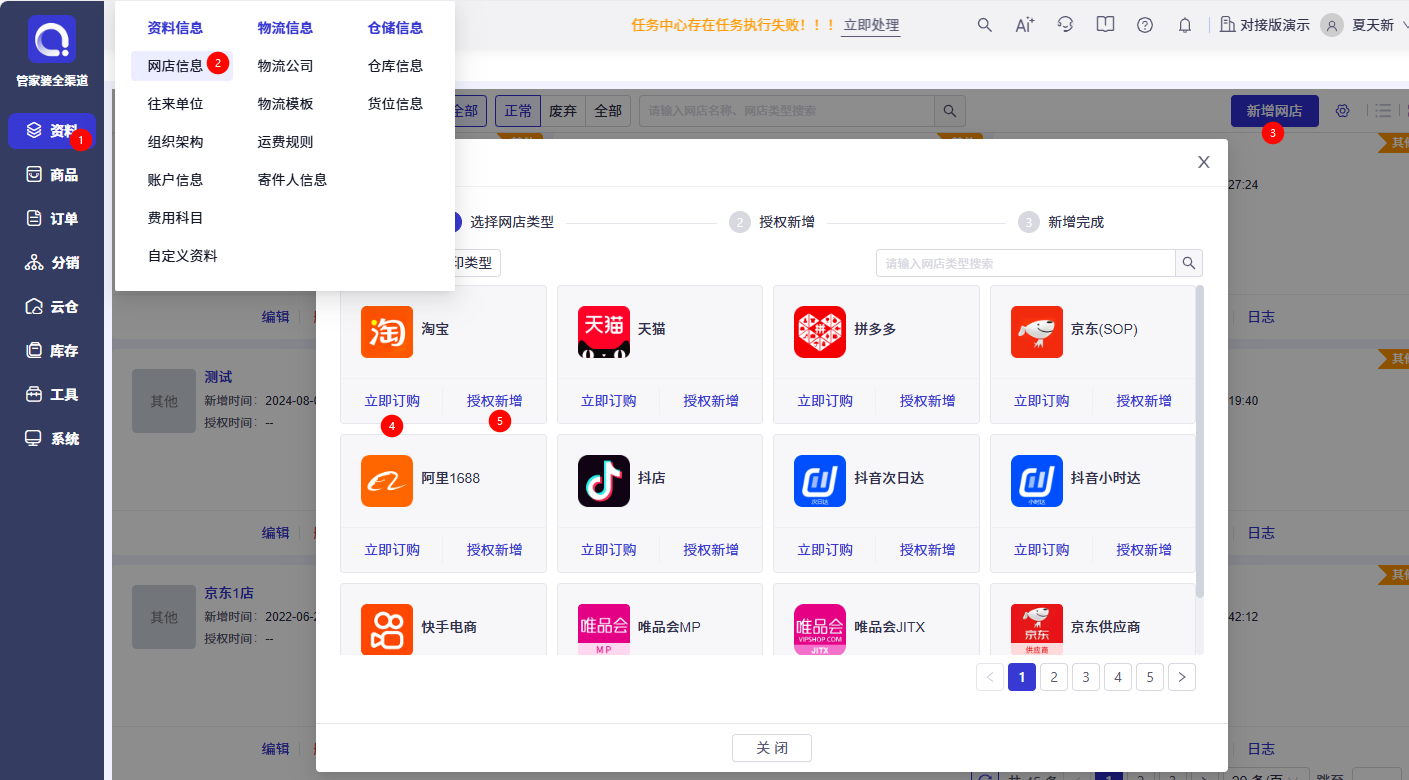Click 授权新增 under the 淘宝 card
Image resolution: width=1409 pixels, height=780 pixels.
point(494,401)
